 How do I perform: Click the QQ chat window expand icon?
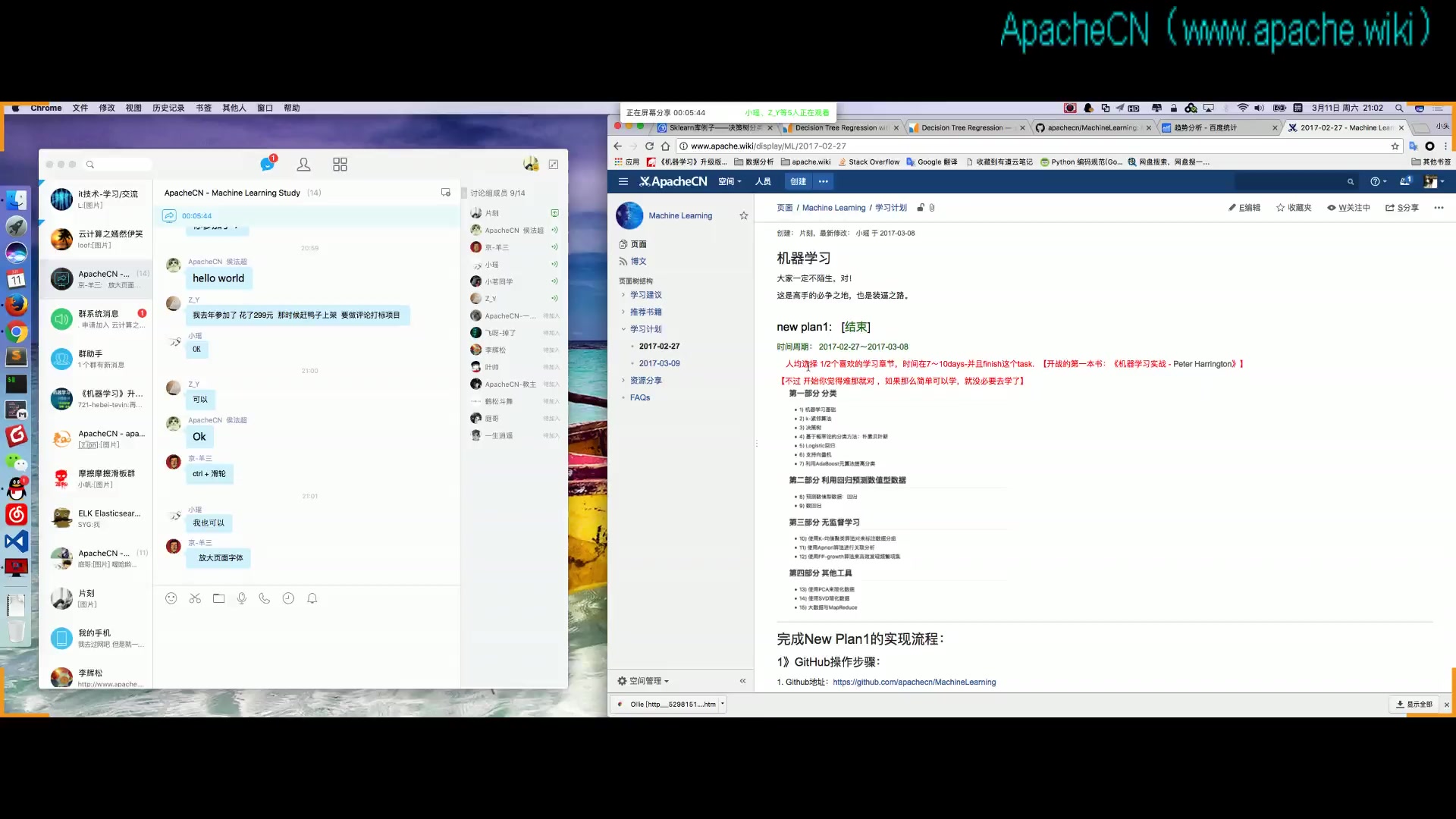point(554,164)
